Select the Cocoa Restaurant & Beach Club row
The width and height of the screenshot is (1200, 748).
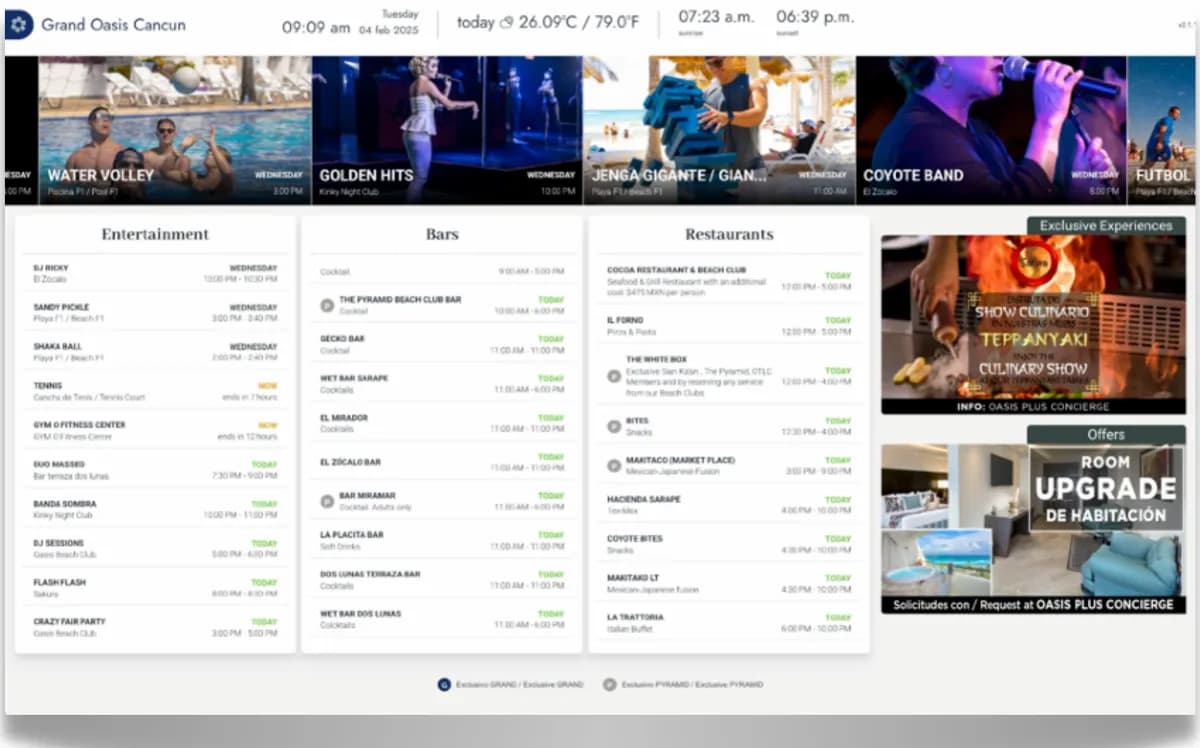coord(729,280)
